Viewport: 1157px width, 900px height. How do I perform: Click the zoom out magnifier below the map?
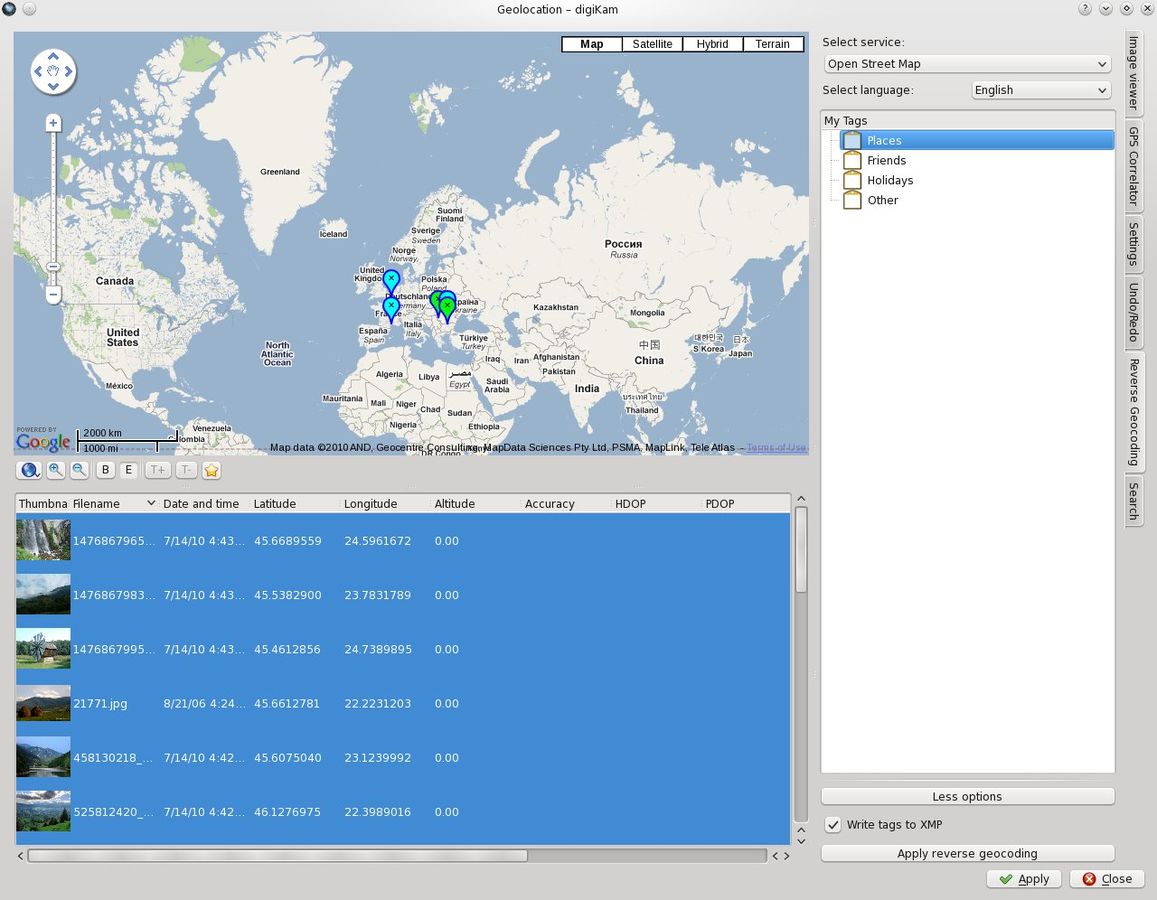click(x=79, y=470)
